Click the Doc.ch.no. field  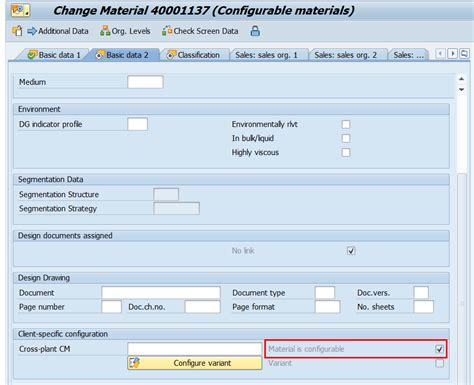click(203, 307)
